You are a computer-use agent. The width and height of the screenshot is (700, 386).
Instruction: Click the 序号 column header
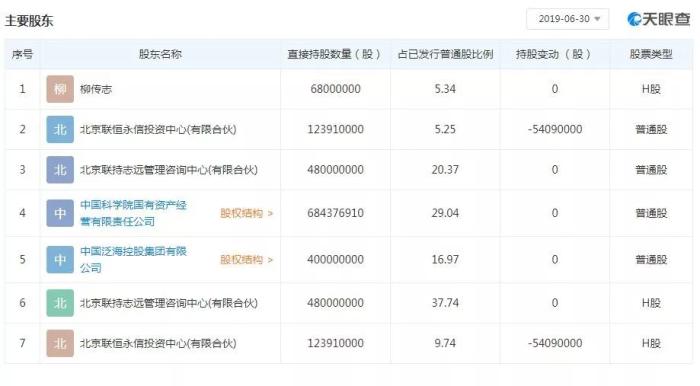[22, 54]
